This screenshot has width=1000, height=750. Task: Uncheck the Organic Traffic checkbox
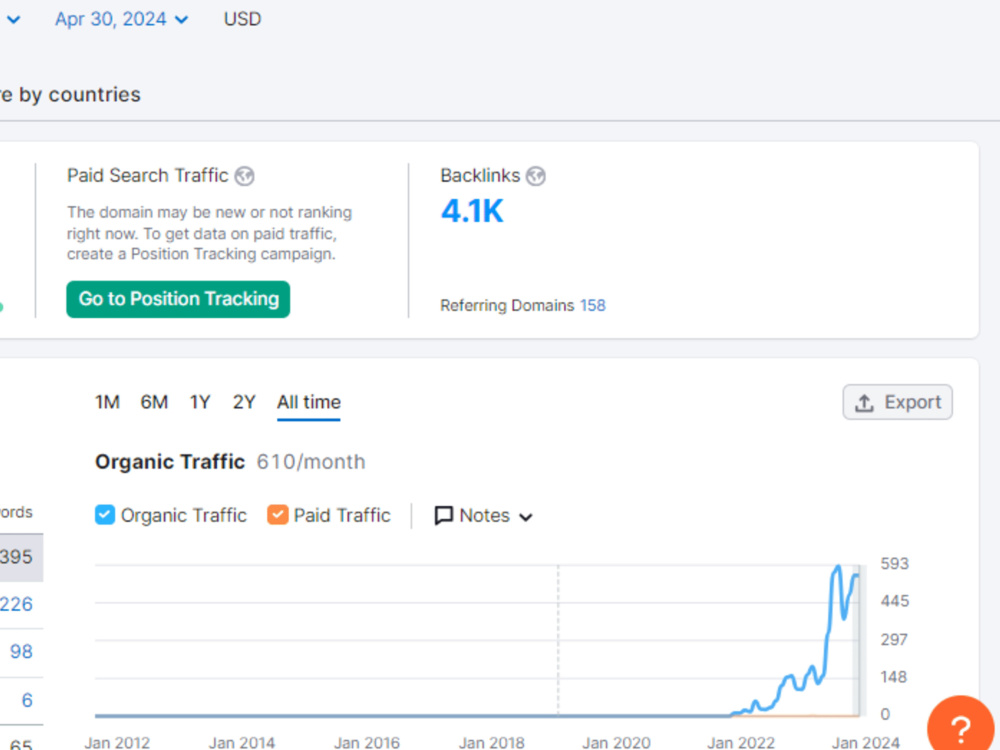click(x=105, y=515)
